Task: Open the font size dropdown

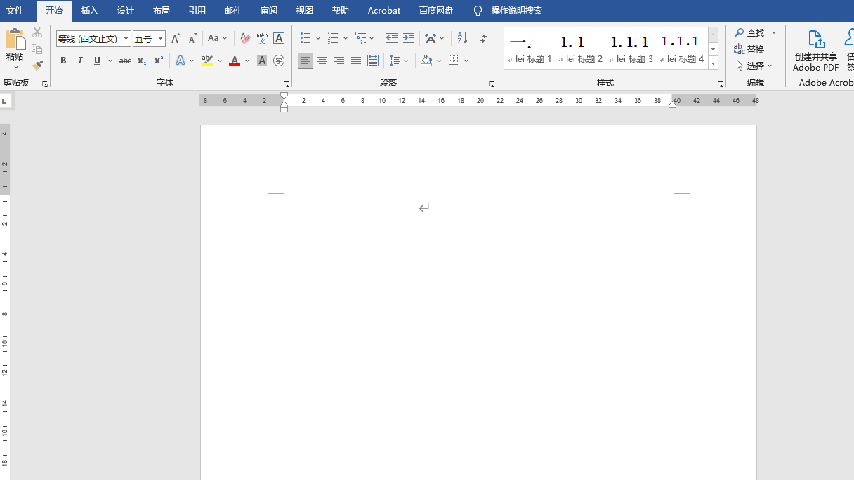Action: (160, 39)
